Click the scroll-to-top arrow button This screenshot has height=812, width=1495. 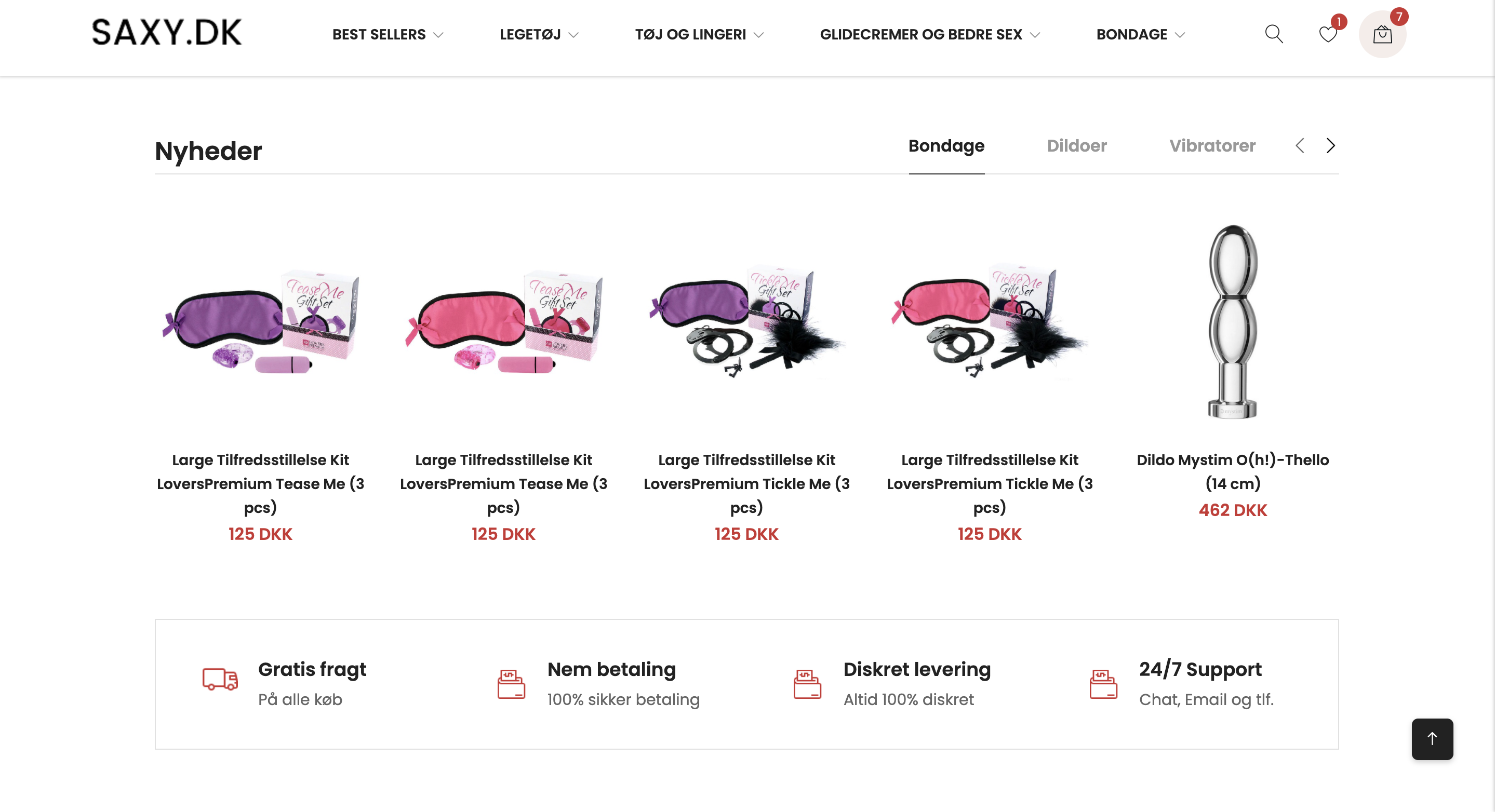point(1432,738)
